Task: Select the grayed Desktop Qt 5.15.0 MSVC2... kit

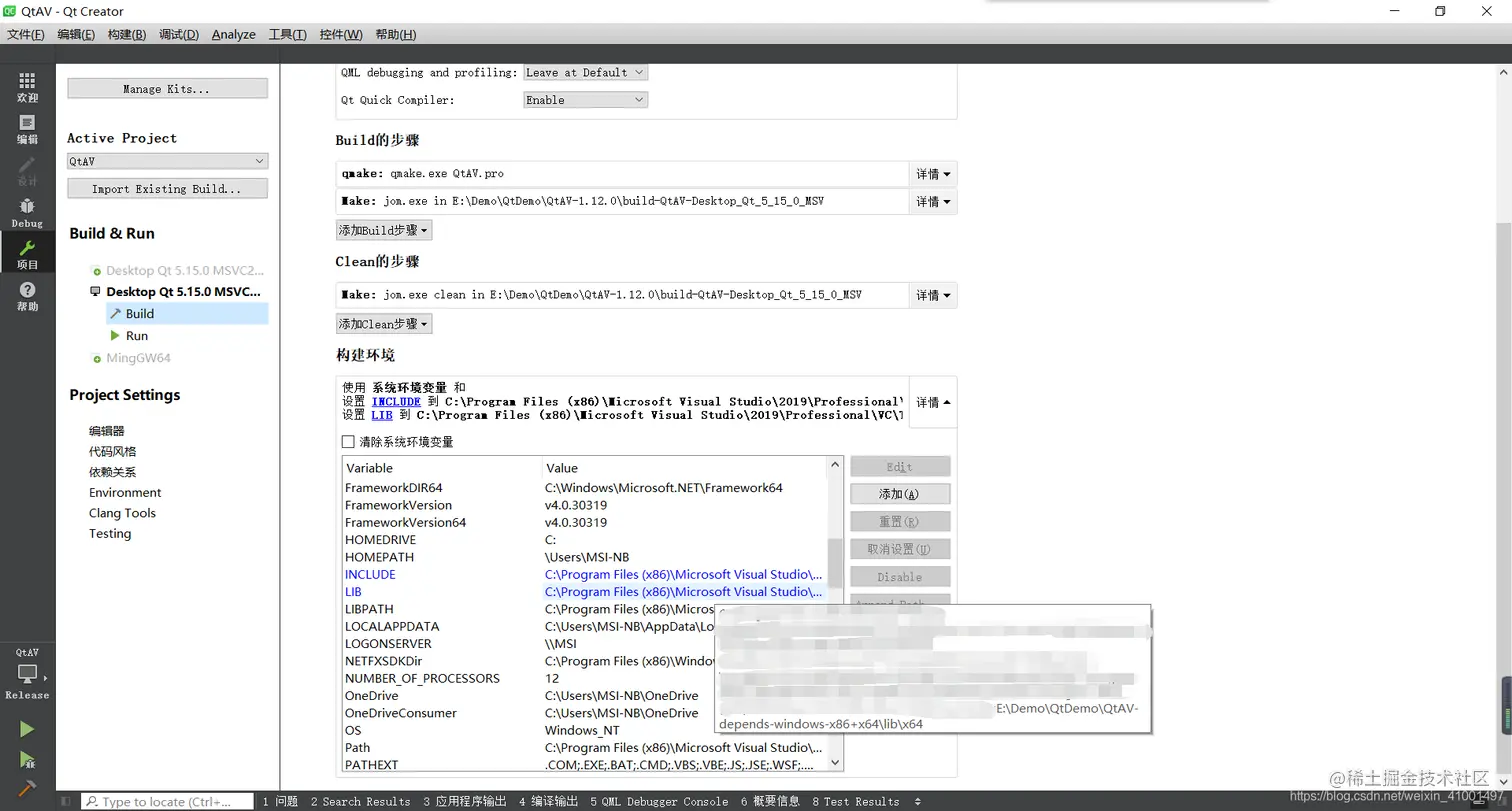Action: [x=178, y=271]
